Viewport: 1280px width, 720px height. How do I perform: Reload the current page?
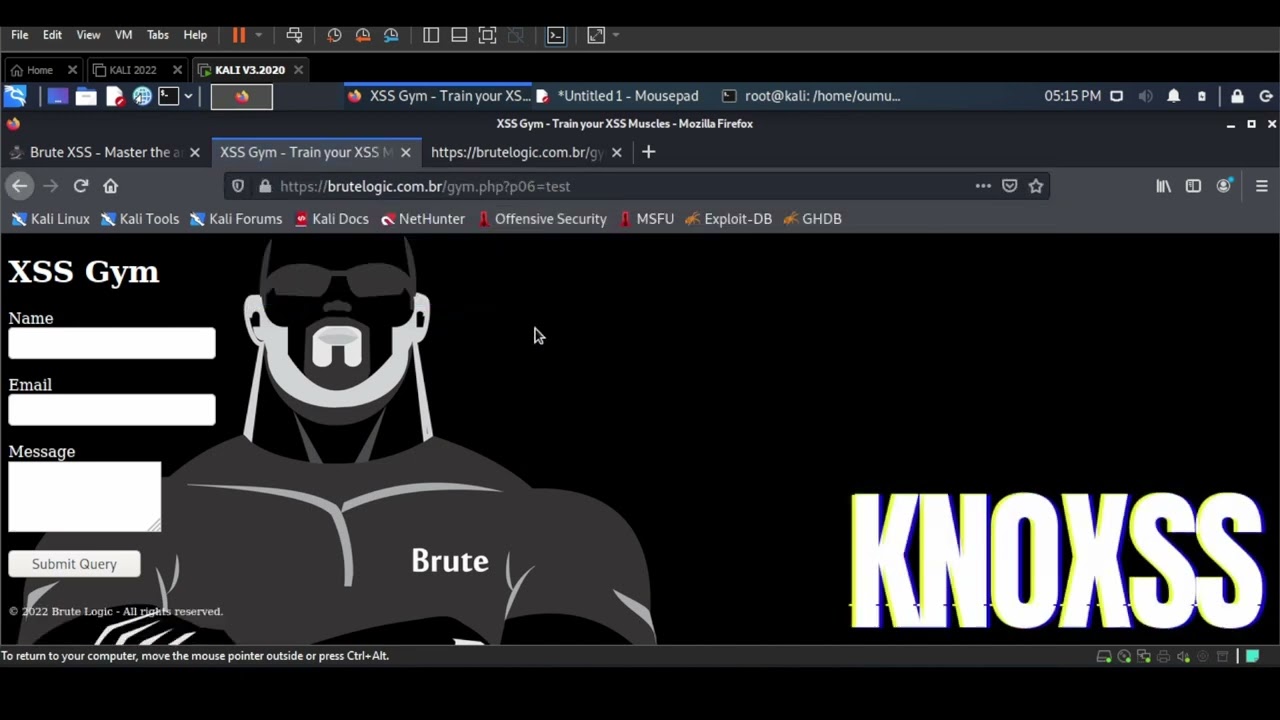pos(81,186)
